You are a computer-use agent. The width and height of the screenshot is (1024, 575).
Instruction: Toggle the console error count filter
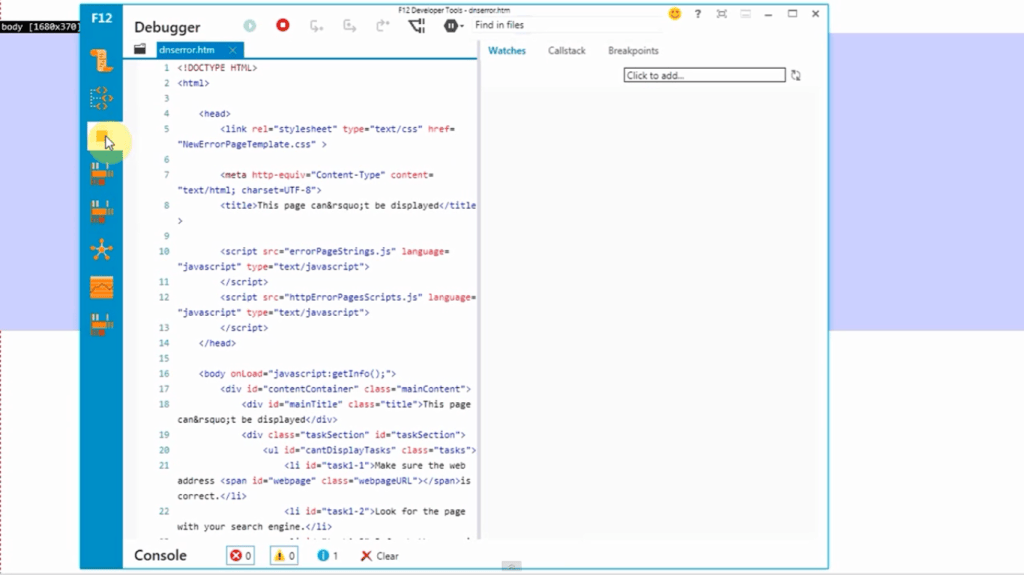(x=240, y=555)
